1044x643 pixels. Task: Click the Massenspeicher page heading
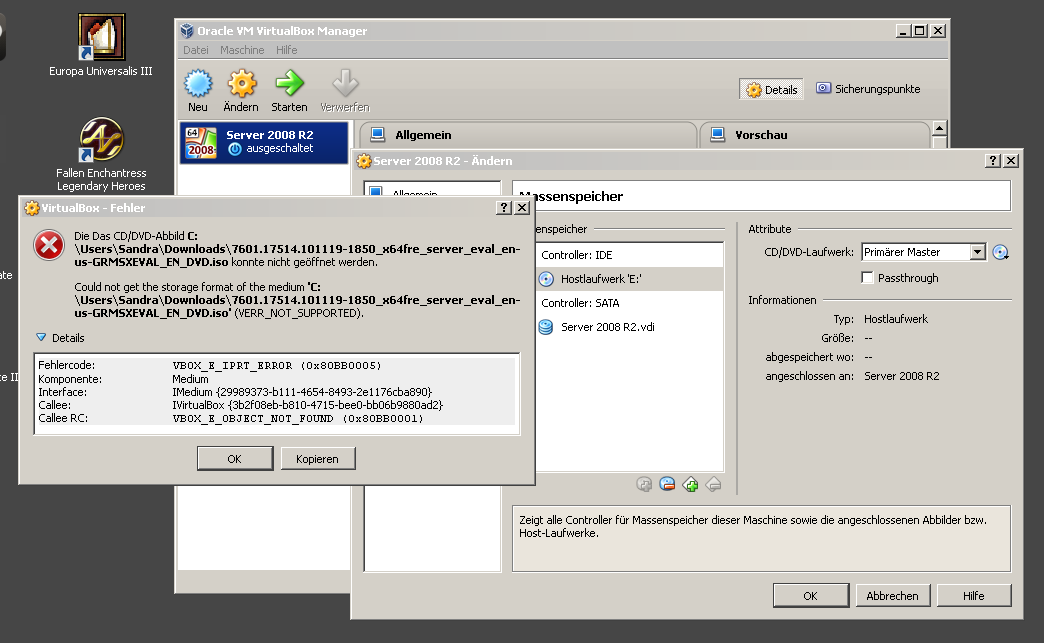(571, 196)
